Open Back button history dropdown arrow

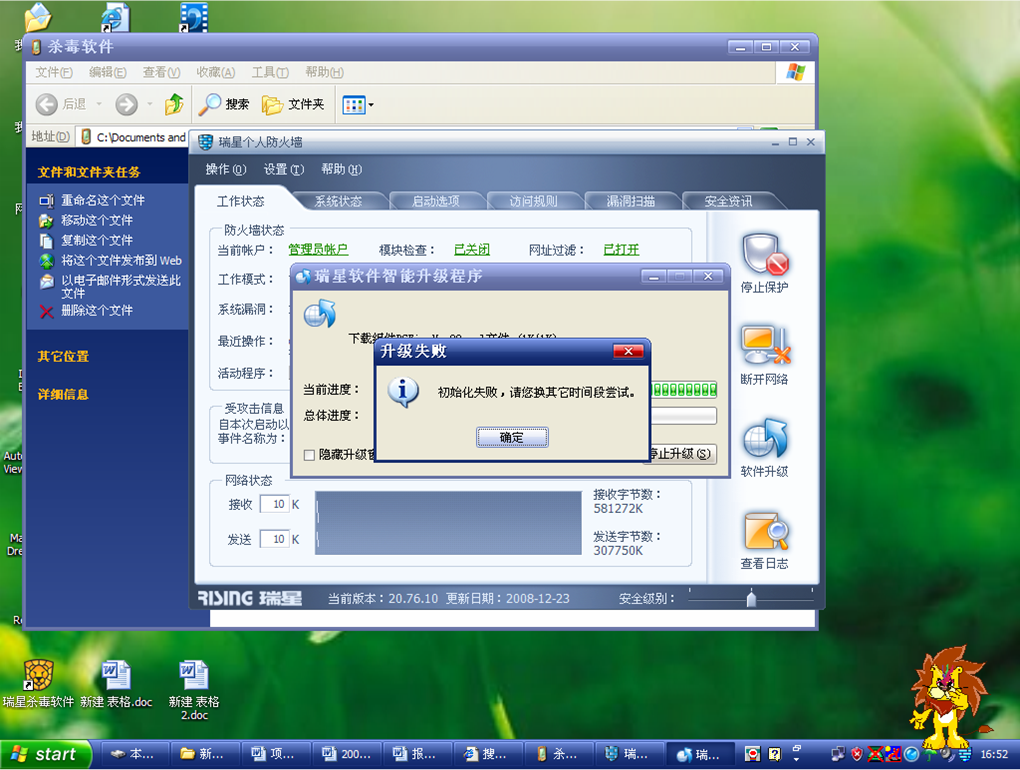pos(99,104)
